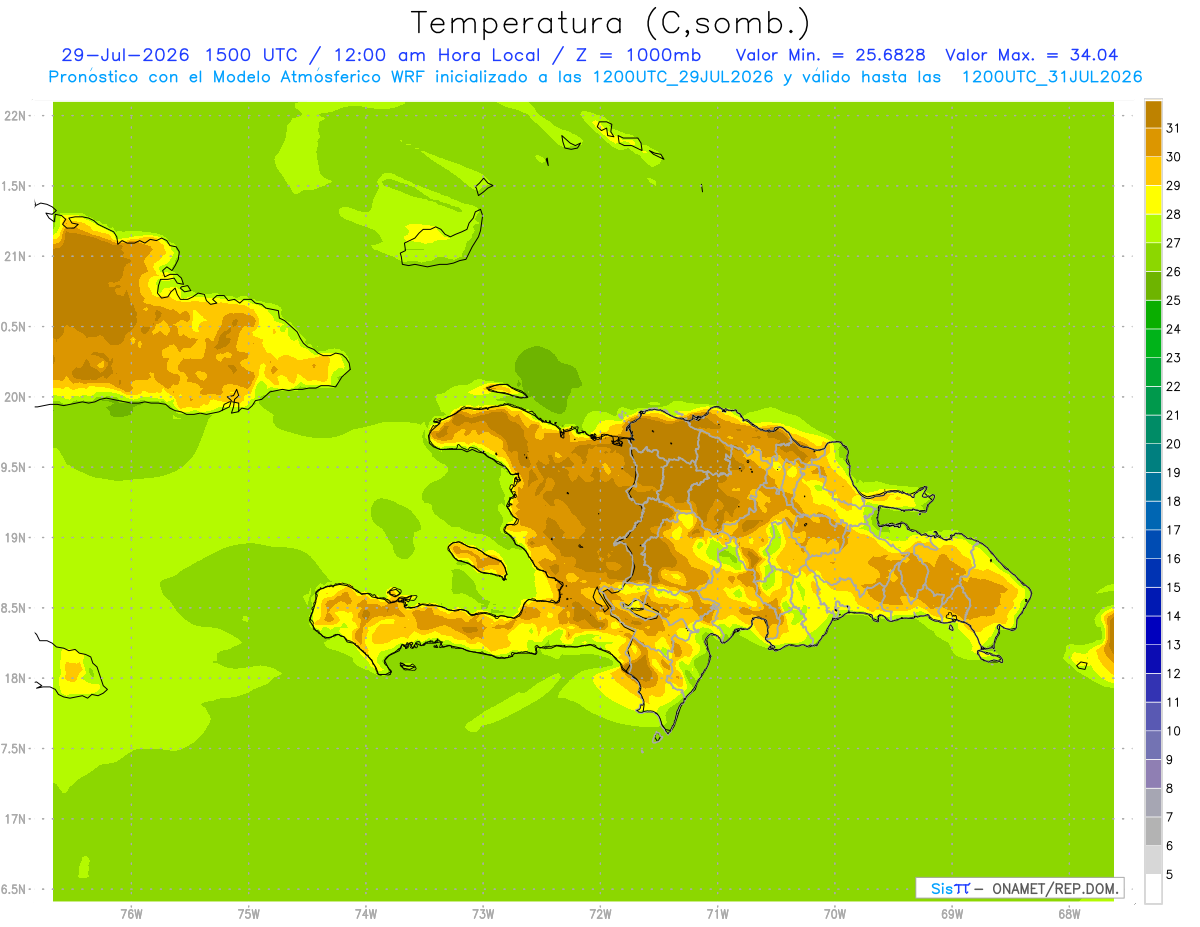This screenshot has width=1200, height=927.
Task: Click the legend color band between 15 and 16
Action: (x=1153, y=573)
